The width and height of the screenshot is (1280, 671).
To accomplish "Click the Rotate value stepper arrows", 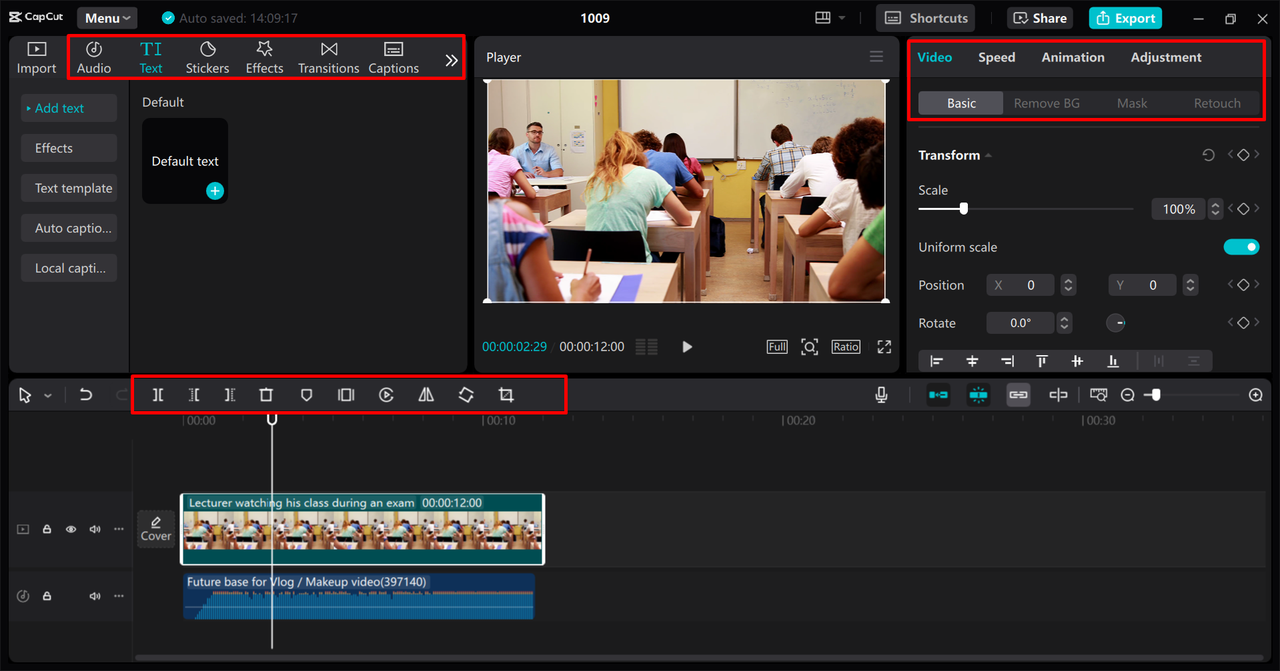I will point(1064,323).
